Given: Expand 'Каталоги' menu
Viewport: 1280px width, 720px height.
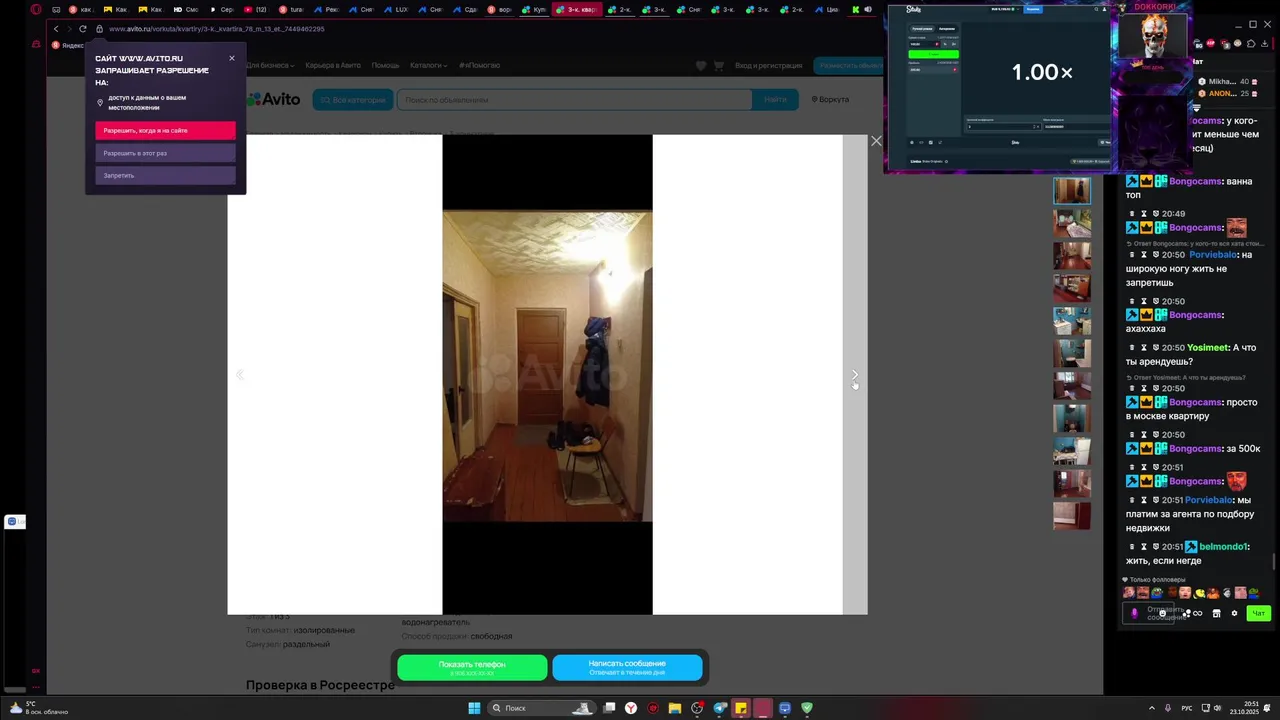Looking at the screenshot, I should click(x=428, y=65).
